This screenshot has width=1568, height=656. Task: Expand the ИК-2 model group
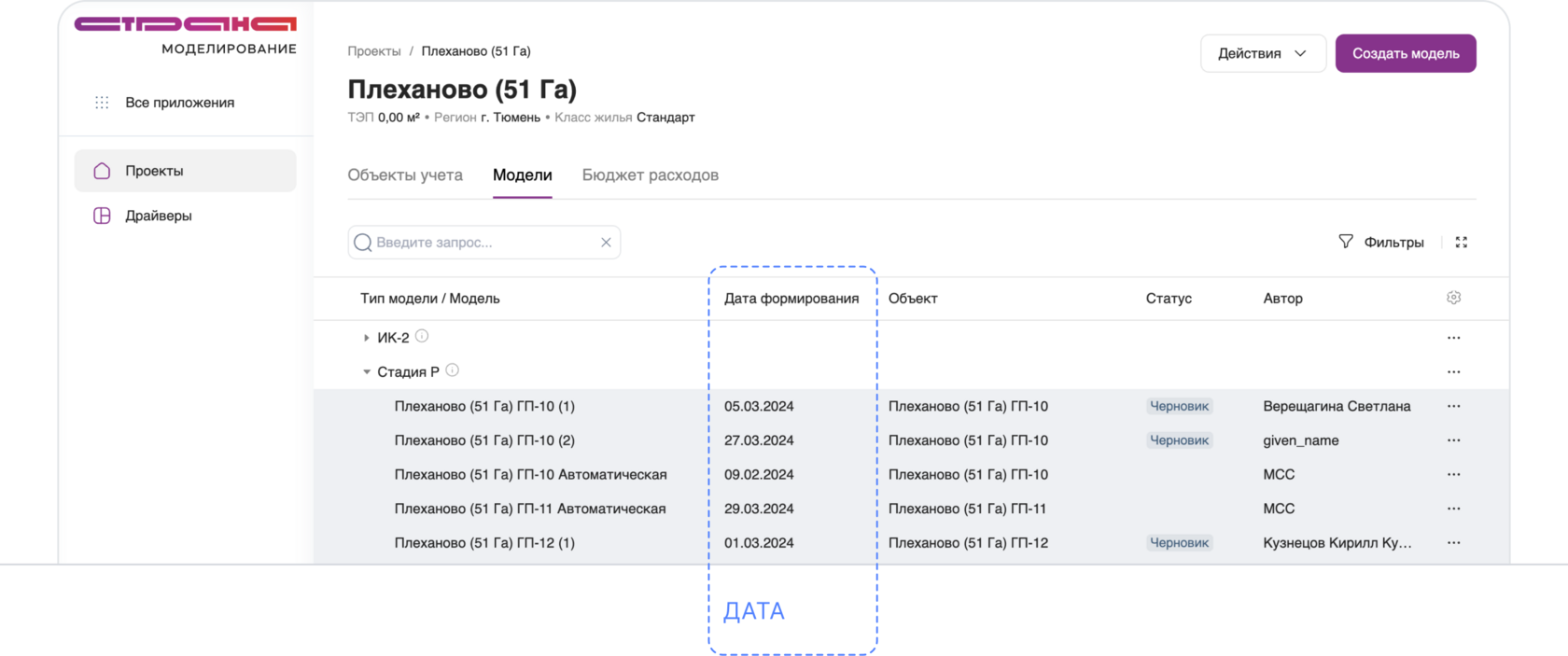366,338
